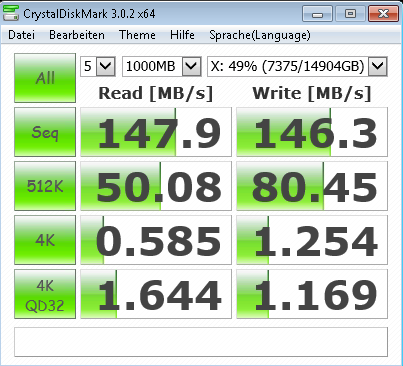Click the Seq write result 146.3
The height and width of the screenshot is (366, 403).
click(x=312, y=132)
